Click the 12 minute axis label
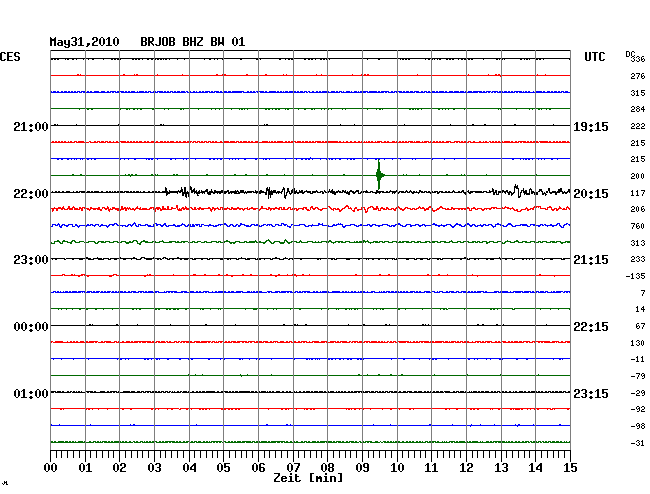The height and width of the screenshot is (494, 650). click(x=466, y=468)
